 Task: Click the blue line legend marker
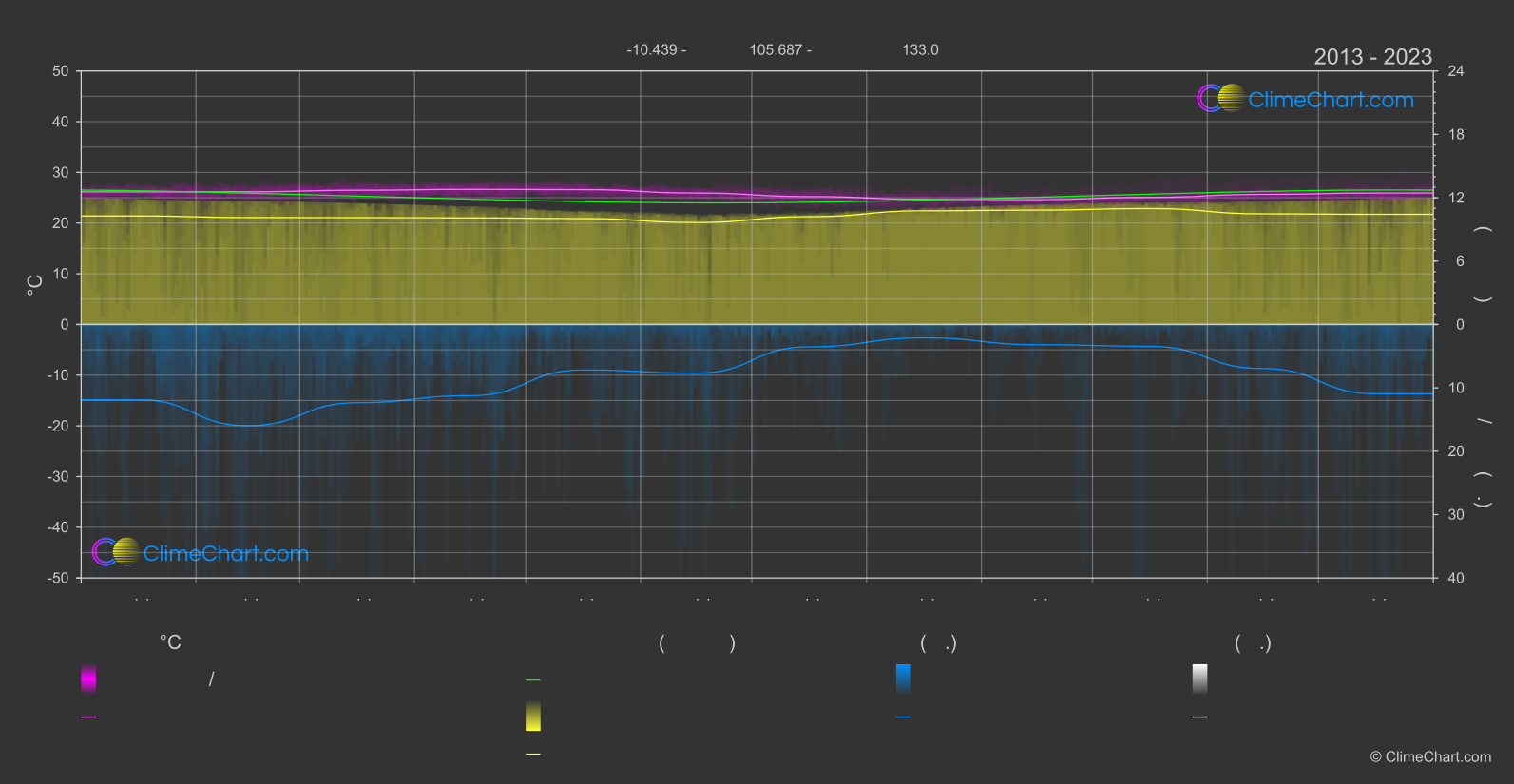pos(904,717)
